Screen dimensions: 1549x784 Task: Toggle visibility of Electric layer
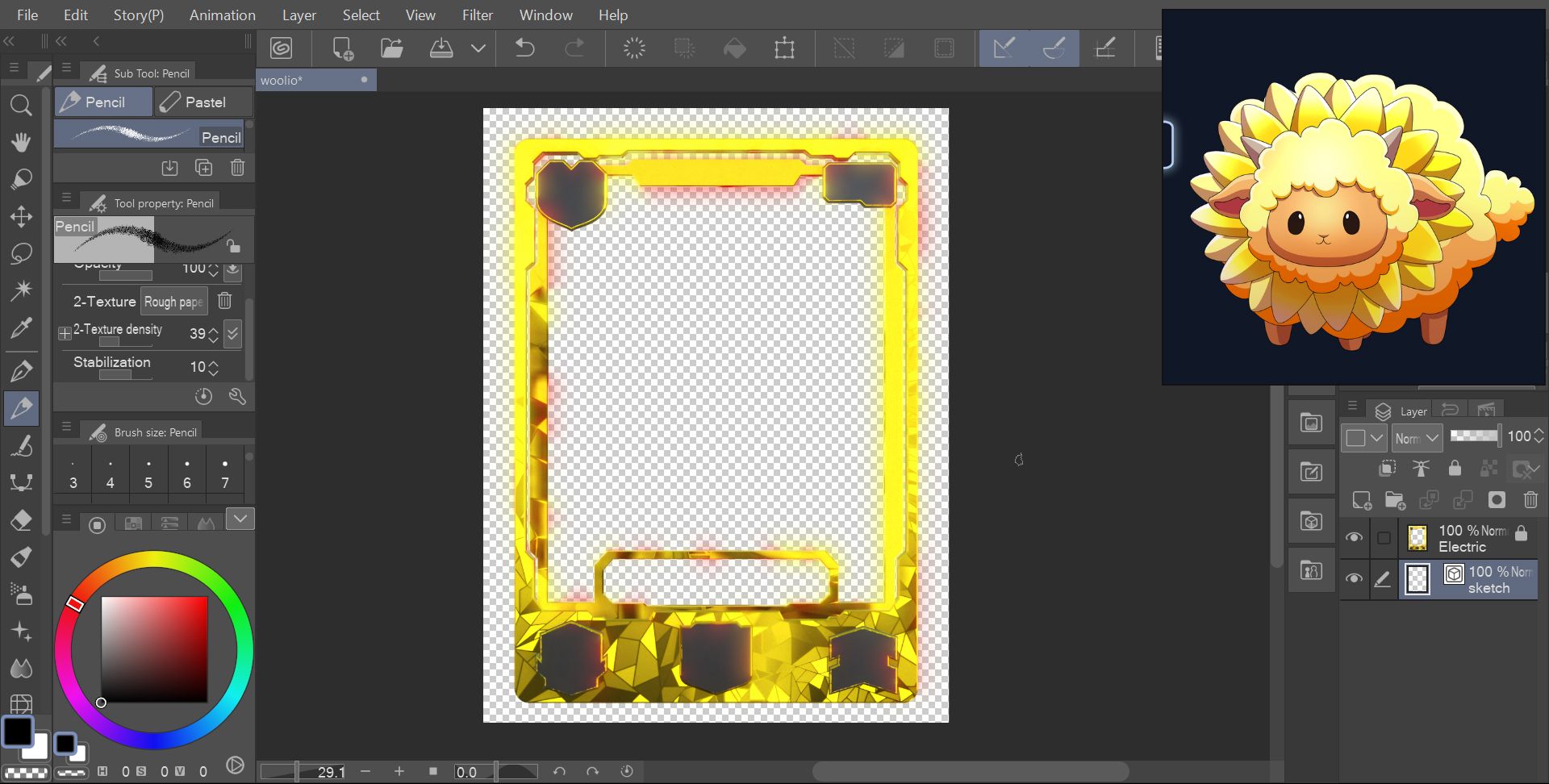click(1355, 537)
